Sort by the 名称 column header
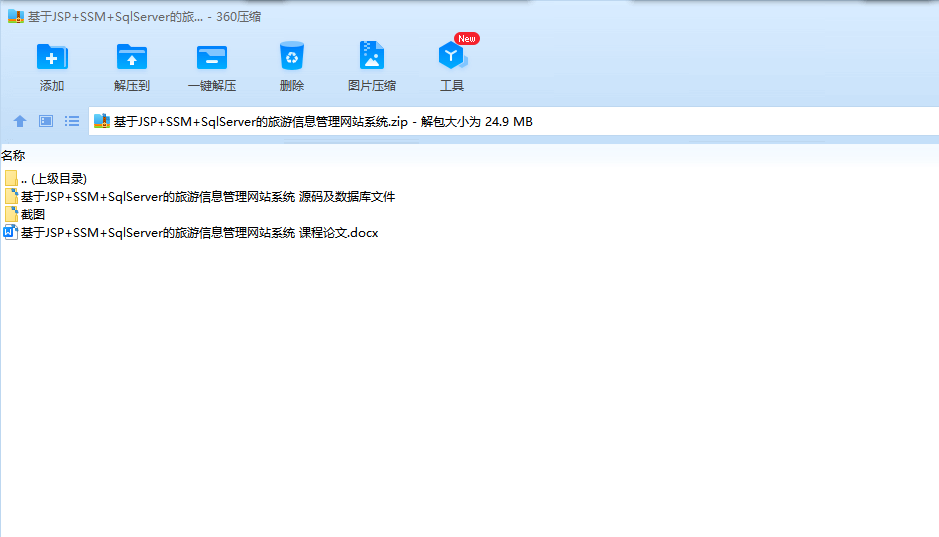This screenshot has width=939, height=537. pyautogui.click(x=13, y=156)
